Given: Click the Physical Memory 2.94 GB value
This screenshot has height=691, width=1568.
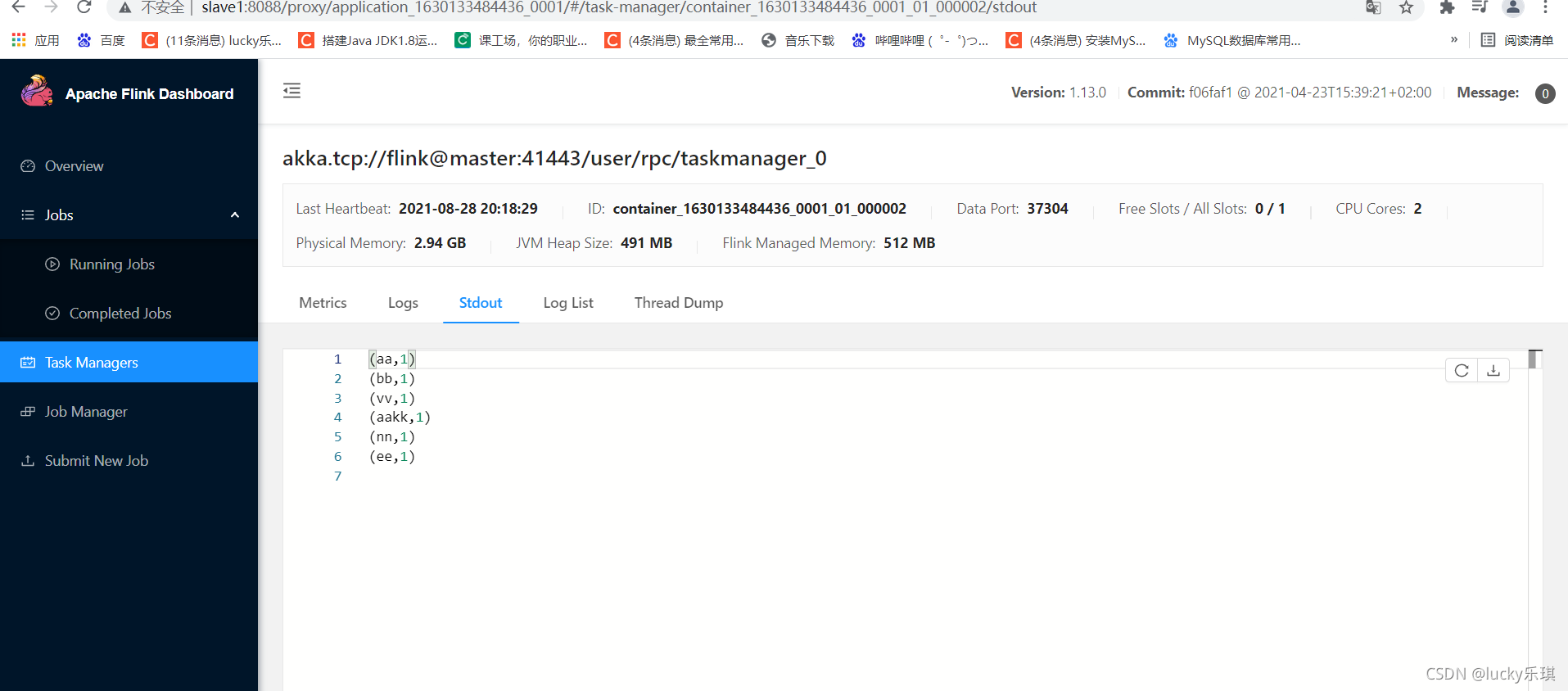Looking at the screenshot, I should tap(440, 243).
